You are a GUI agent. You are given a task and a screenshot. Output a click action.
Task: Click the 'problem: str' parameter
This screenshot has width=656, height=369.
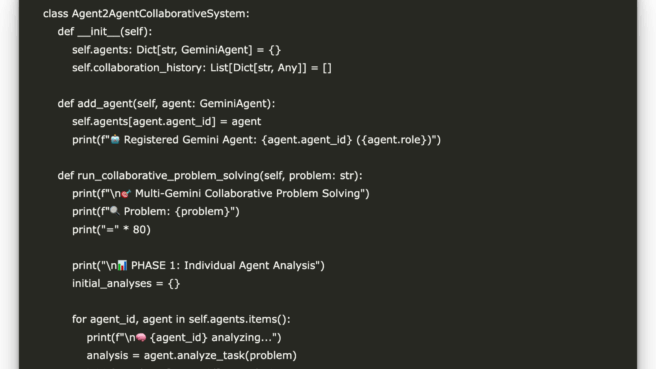pos(323,176)
